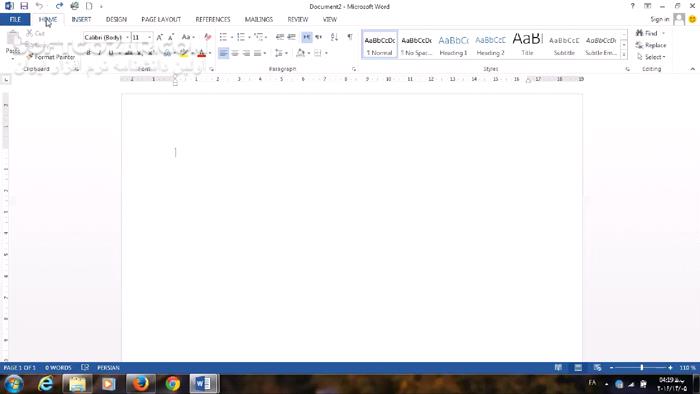Click the Format Painter tool
The width and height of the screenshot is (700, 394).
(50, 57)
